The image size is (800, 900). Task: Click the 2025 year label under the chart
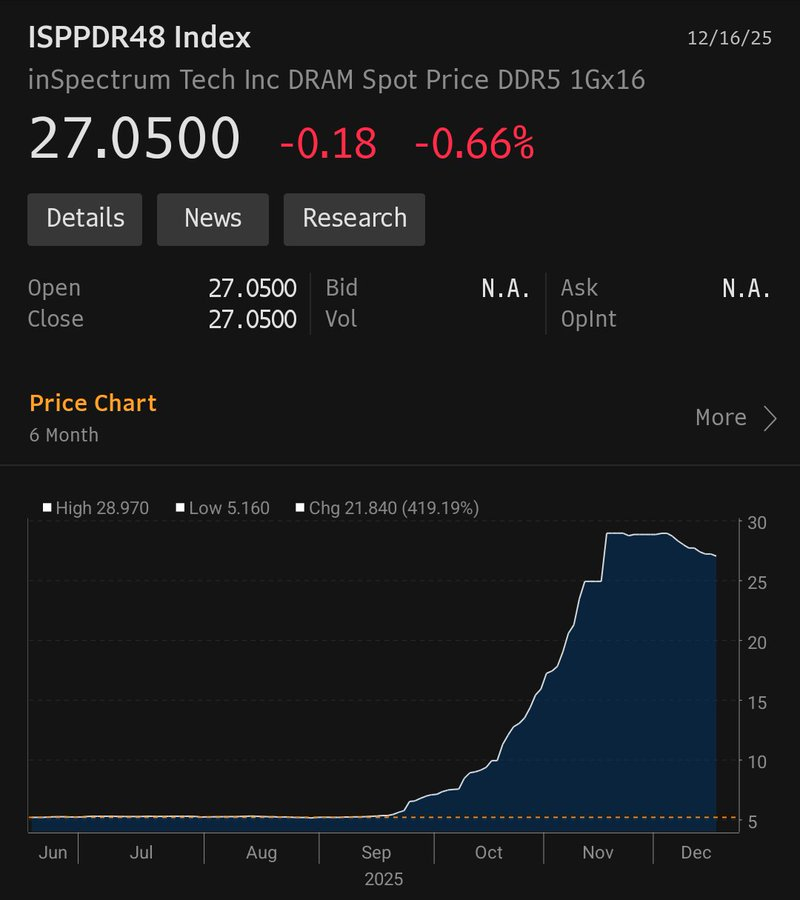(384, 879)
